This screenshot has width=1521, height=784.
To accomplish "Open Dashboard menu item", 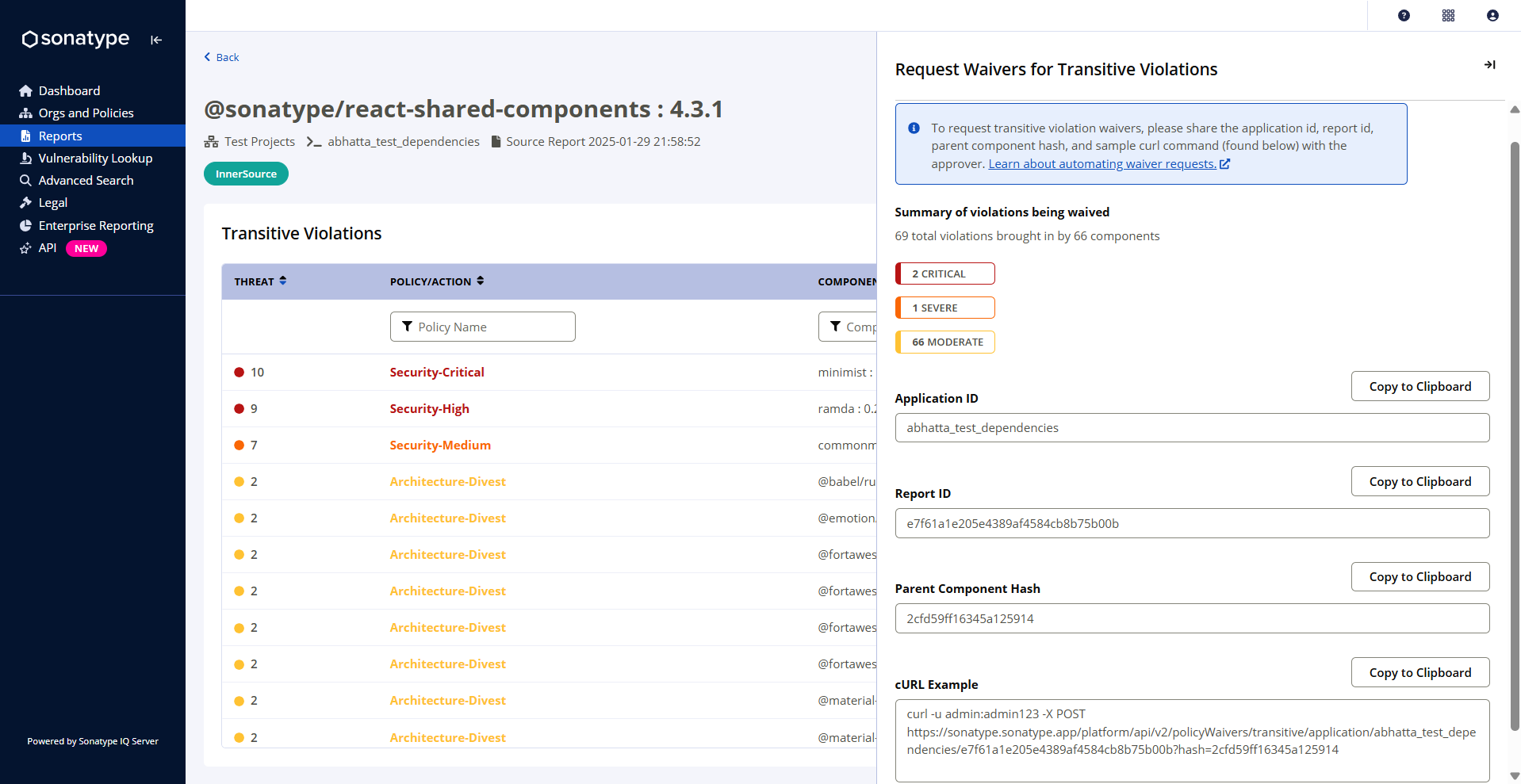I will 93,91.
